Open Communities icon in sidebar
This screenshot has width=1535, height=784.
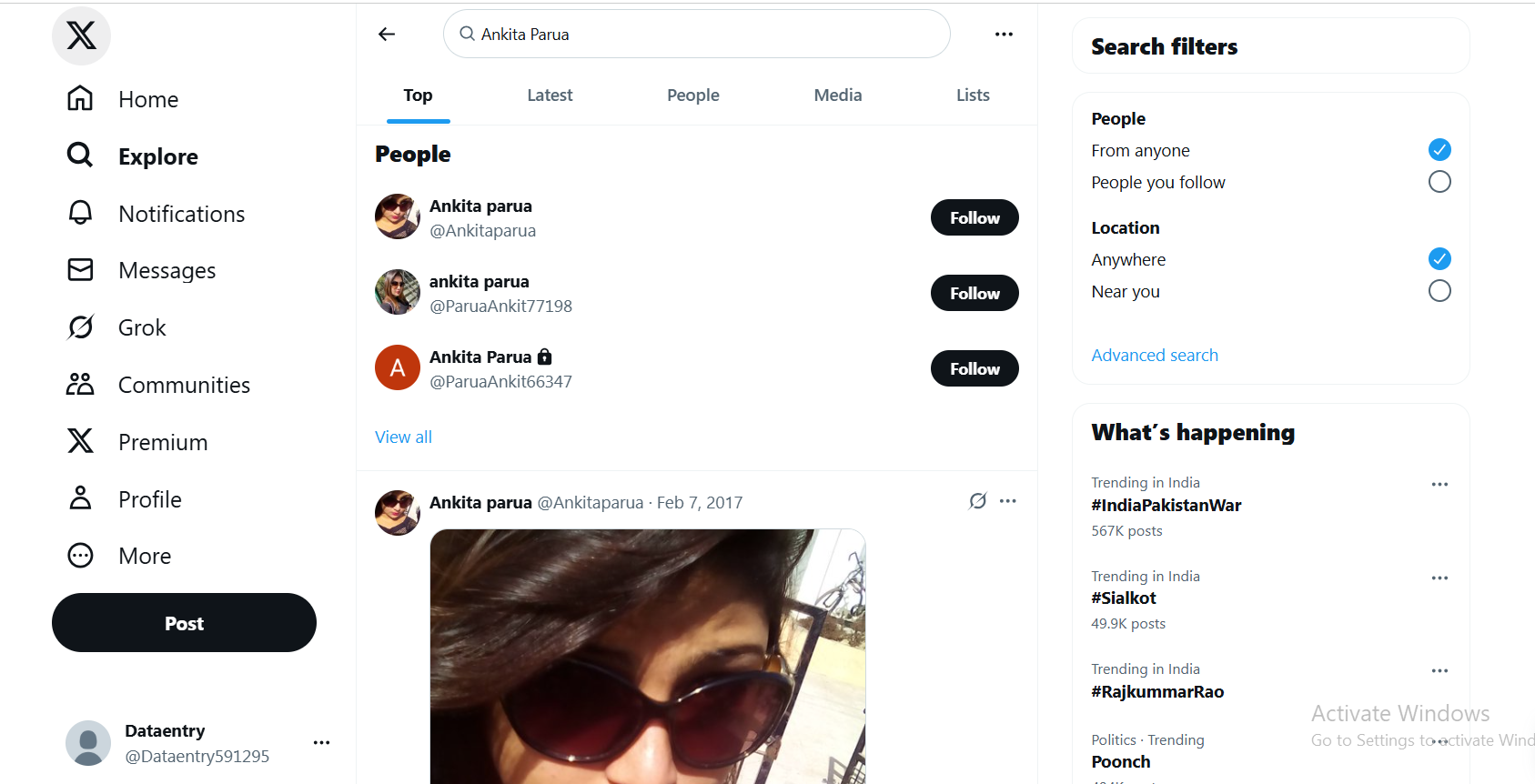coord(80,385)
